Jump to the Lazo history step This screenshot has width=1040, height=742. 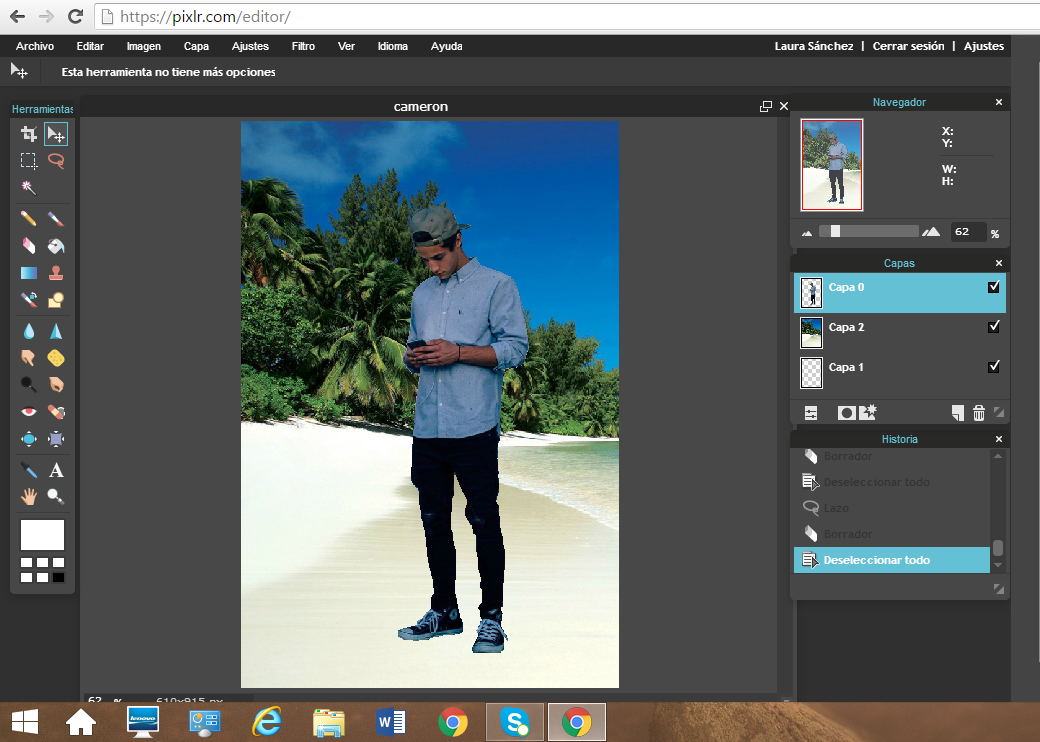pyautogui.click(x=891, y=508)
